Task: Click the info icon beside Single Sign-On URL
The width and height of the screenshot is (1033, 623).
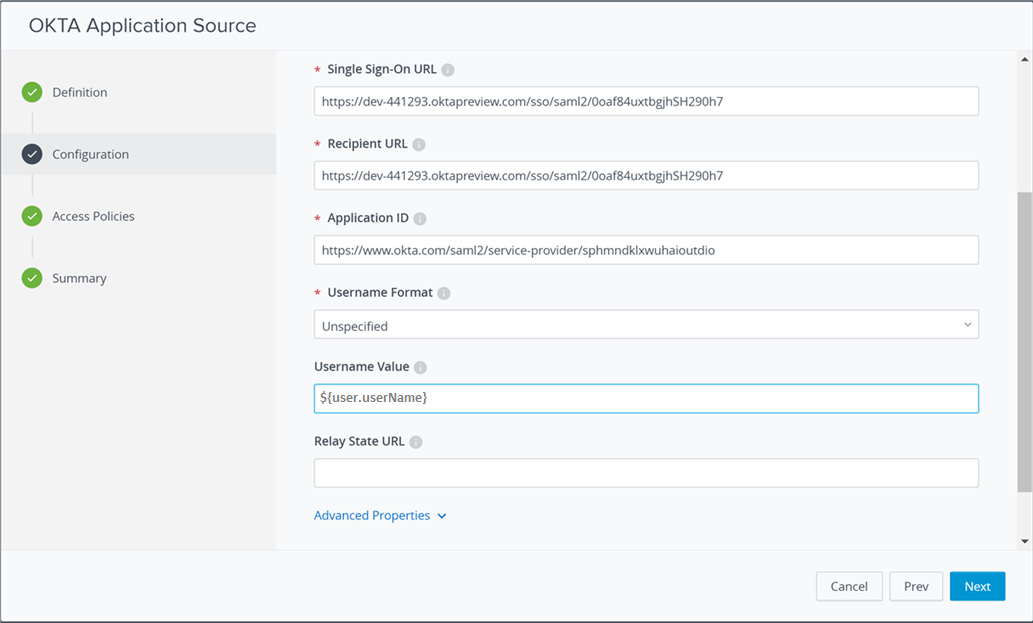Action: pyautogui.click(x=448, y=70)
